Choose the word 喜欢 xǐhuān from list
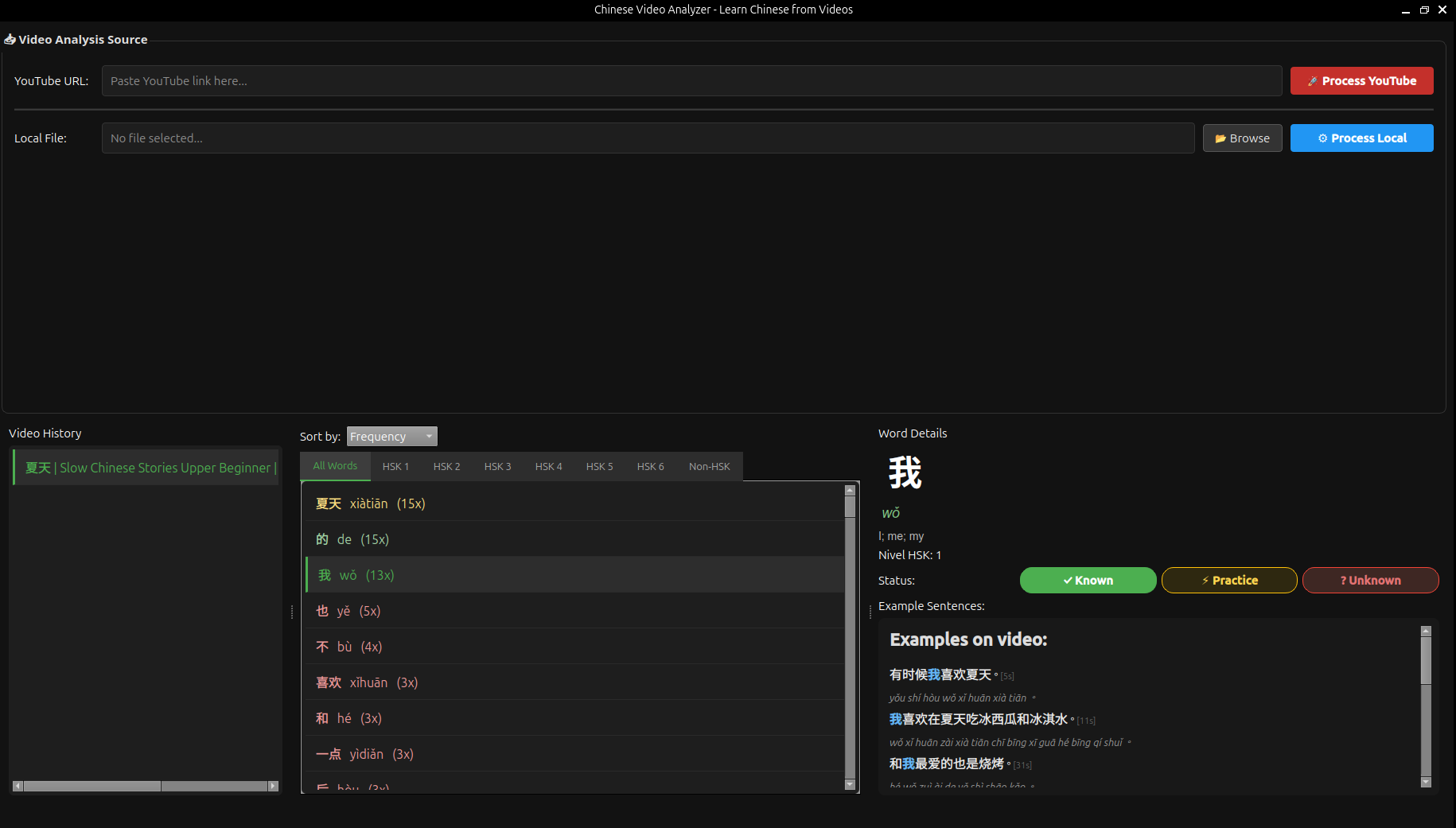 click(367, 682)
